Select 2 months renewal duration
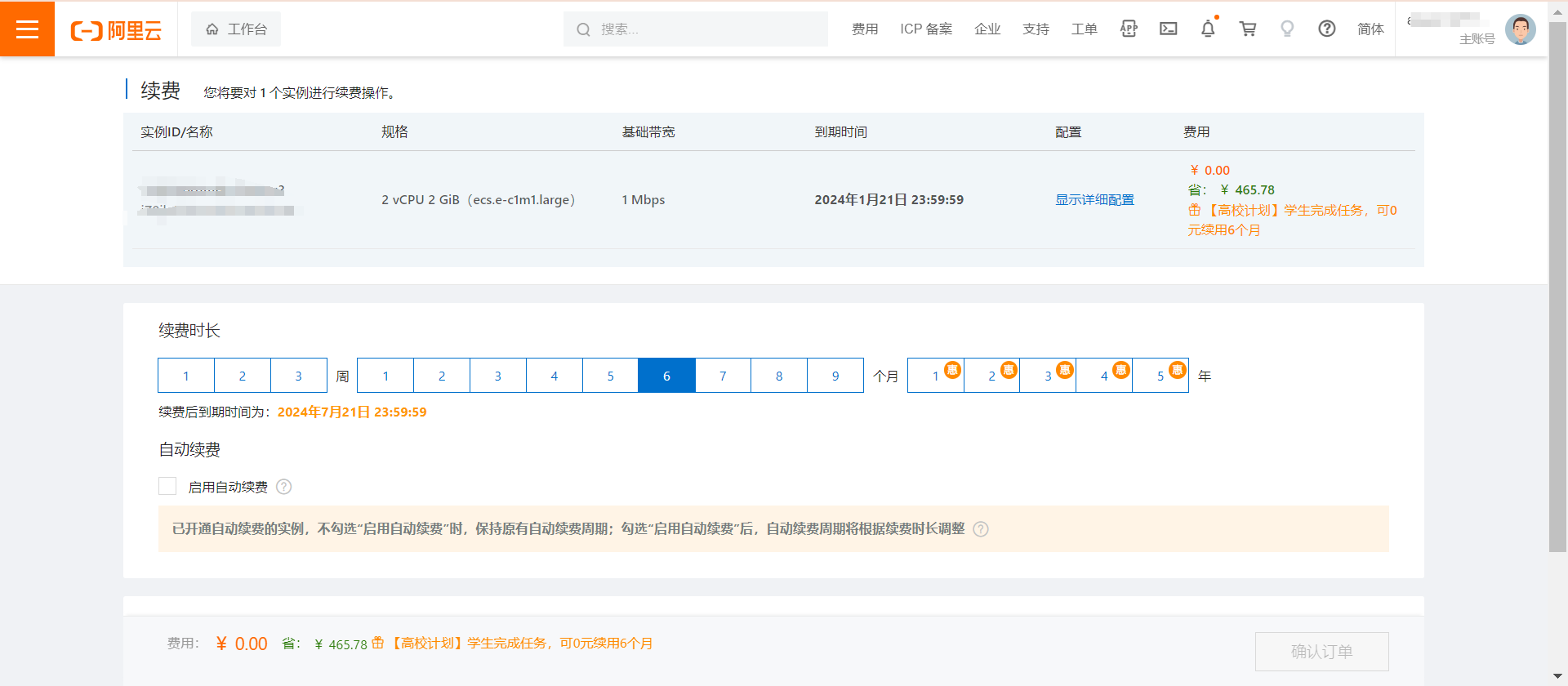The height and width of the screenshot is (686, 1568). click(x=442, y=376)
